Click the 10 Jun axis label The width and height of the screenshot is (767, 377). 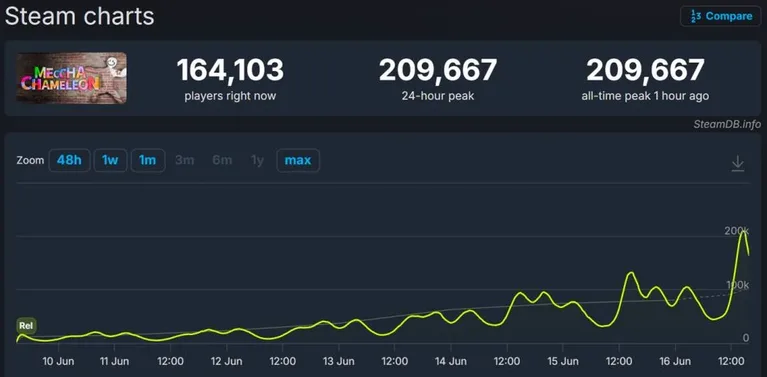(58, 361)
